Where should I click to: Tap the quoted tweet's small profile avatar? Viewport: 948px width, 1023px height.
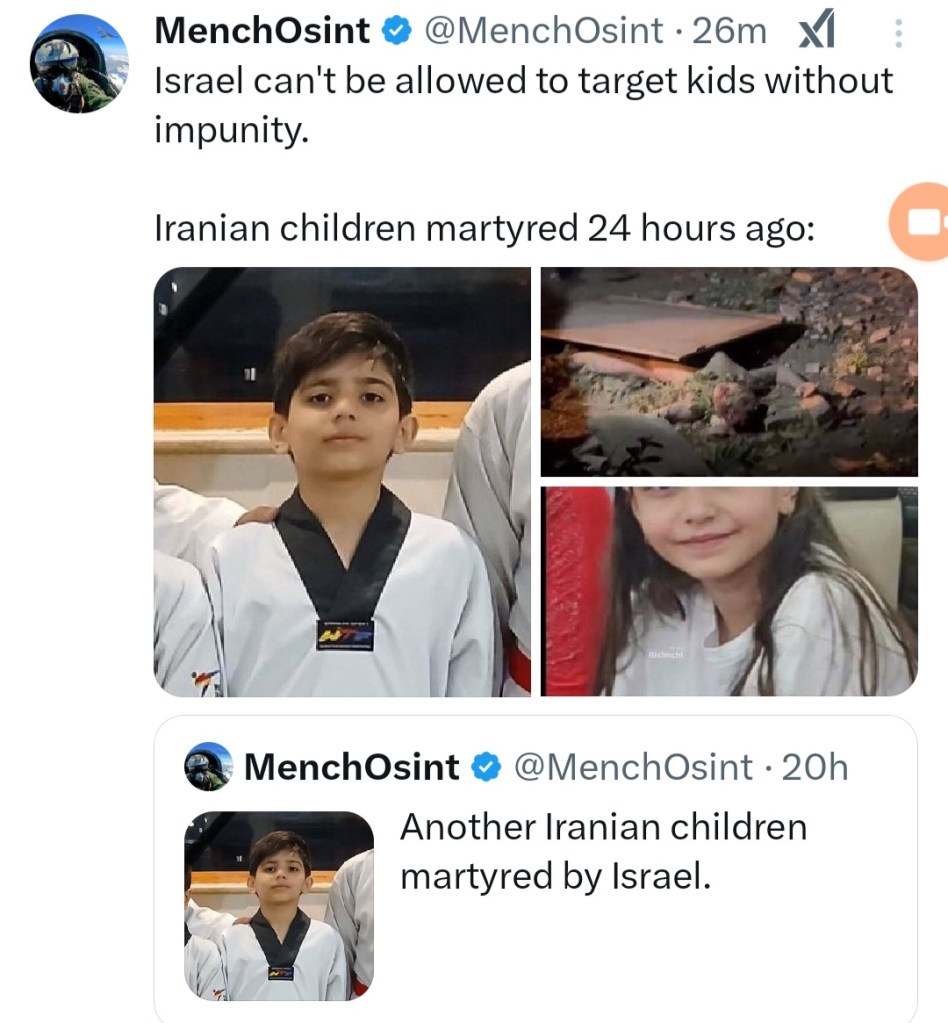208,767
